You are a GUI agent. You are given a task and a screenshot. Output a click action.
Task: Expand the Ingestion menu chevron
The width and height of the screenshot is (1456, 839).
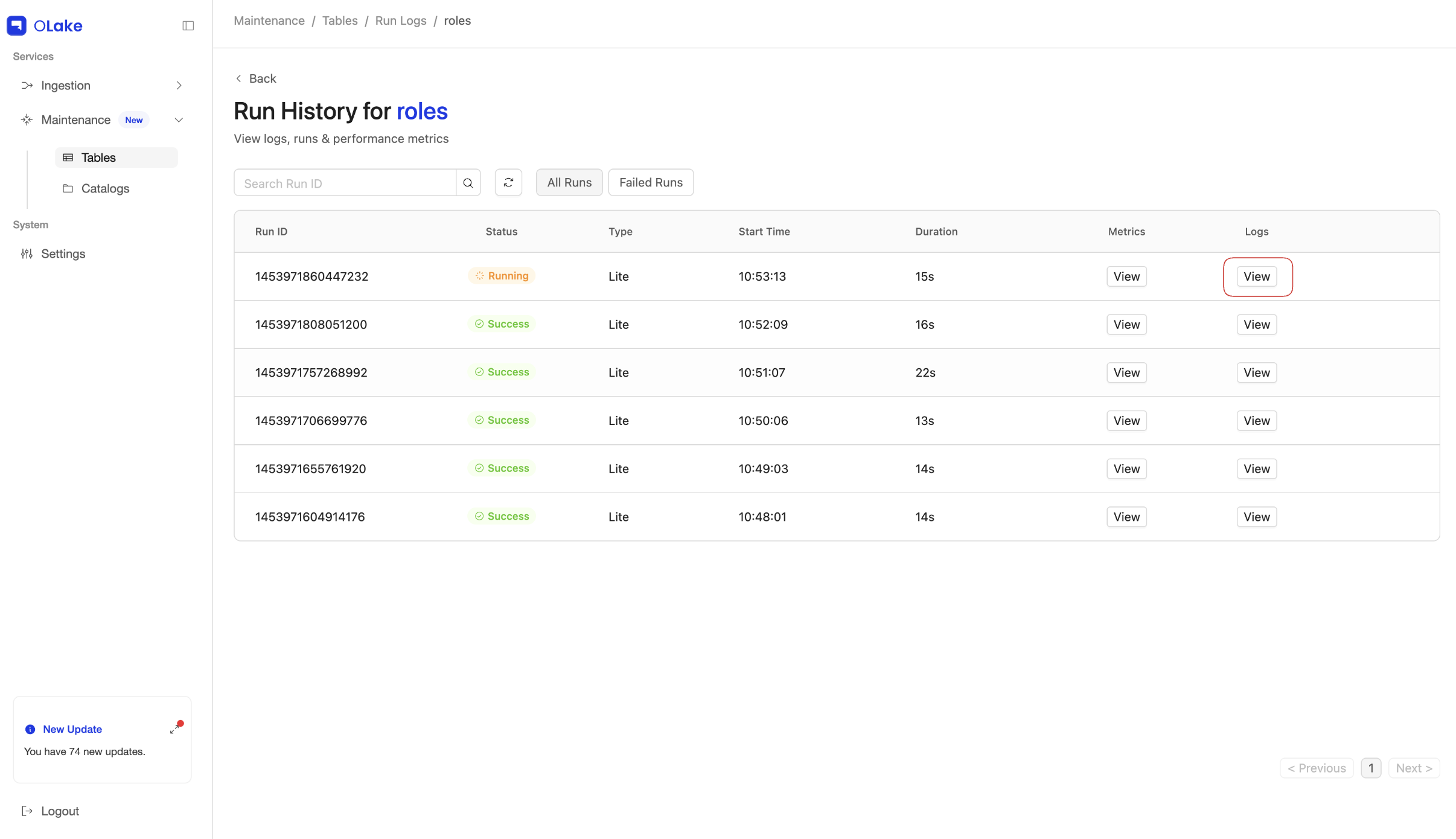pyautogui.click(x=179, y=85)
